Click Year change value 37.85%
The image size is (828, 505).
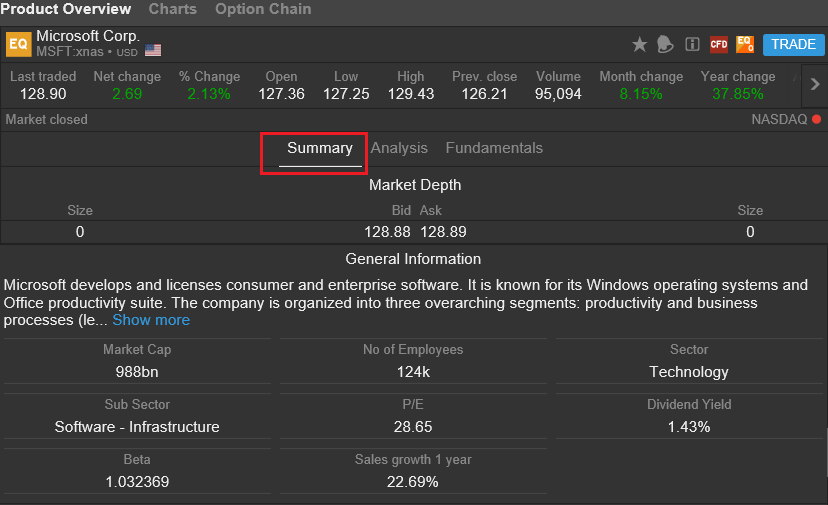(x=738, y=94)
